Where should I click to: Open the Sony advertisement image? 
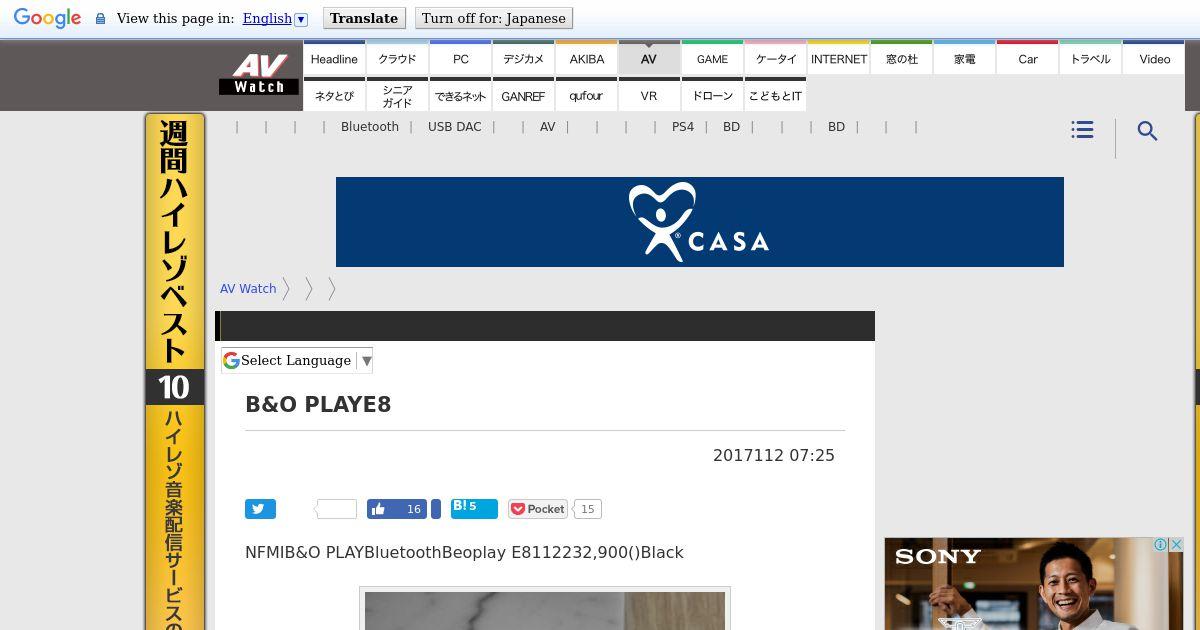click(1034, 584)
